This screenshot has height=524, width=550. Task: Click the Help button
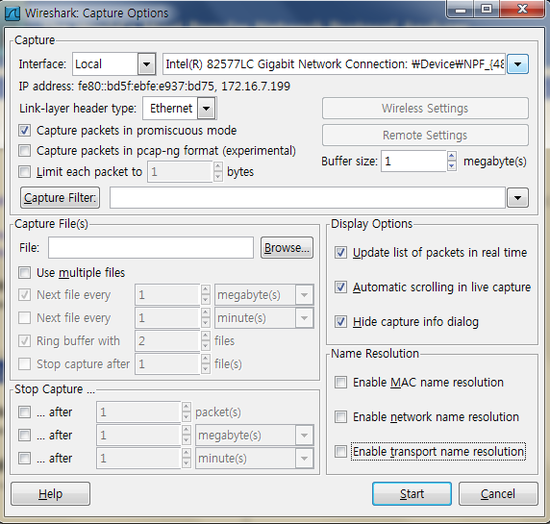(x=51, y=494)
